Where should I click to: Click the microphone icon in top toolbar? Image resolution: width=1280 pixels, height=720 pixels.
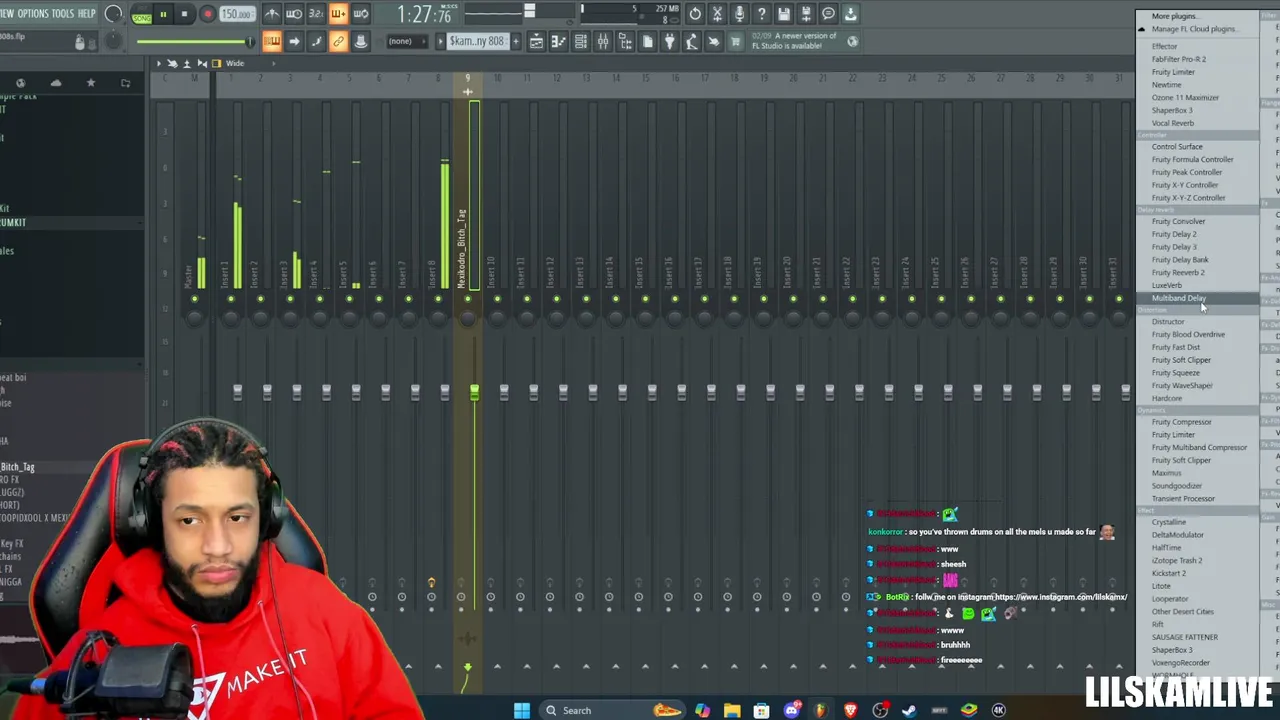pos(739,14)
